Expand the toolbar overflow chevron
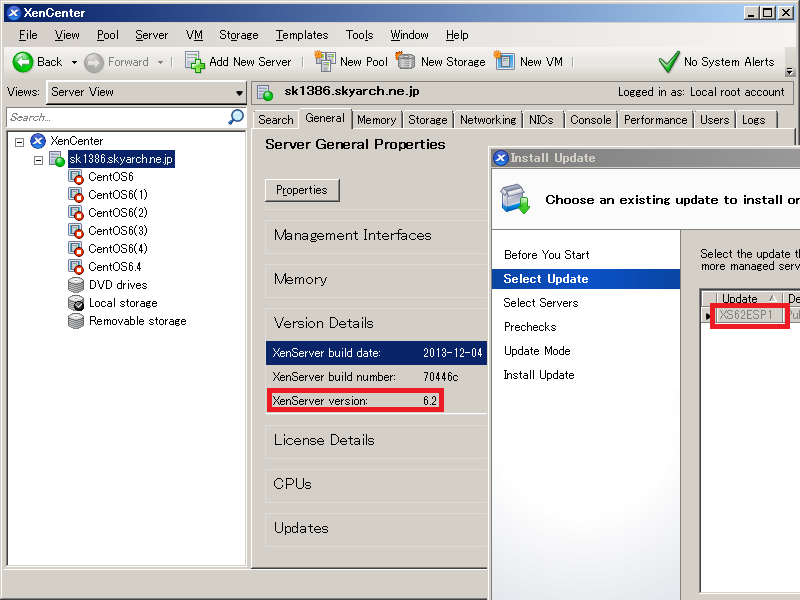 coord(789,70)
